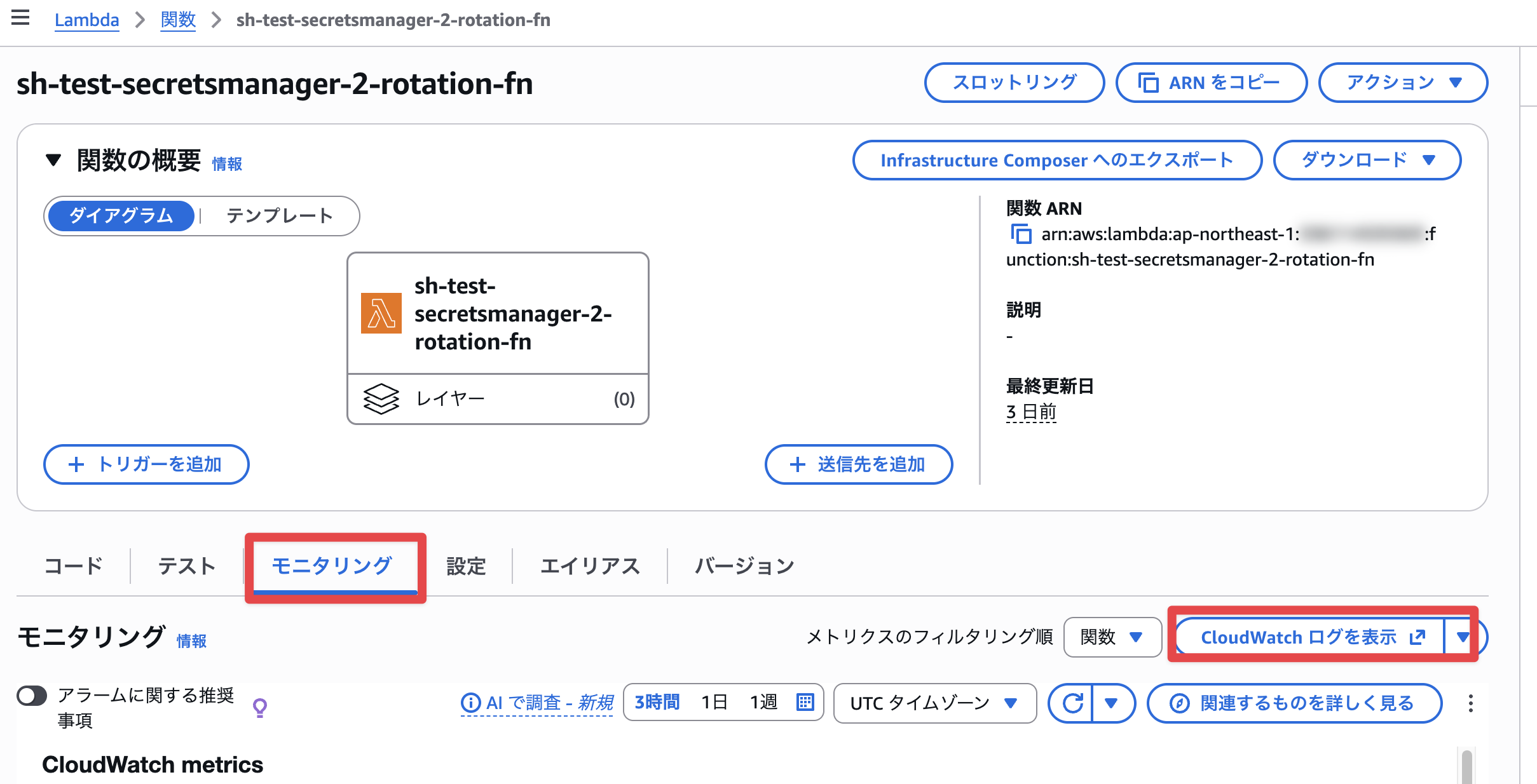Open the 関数 metrics filter dropdown

point(1112,637)
